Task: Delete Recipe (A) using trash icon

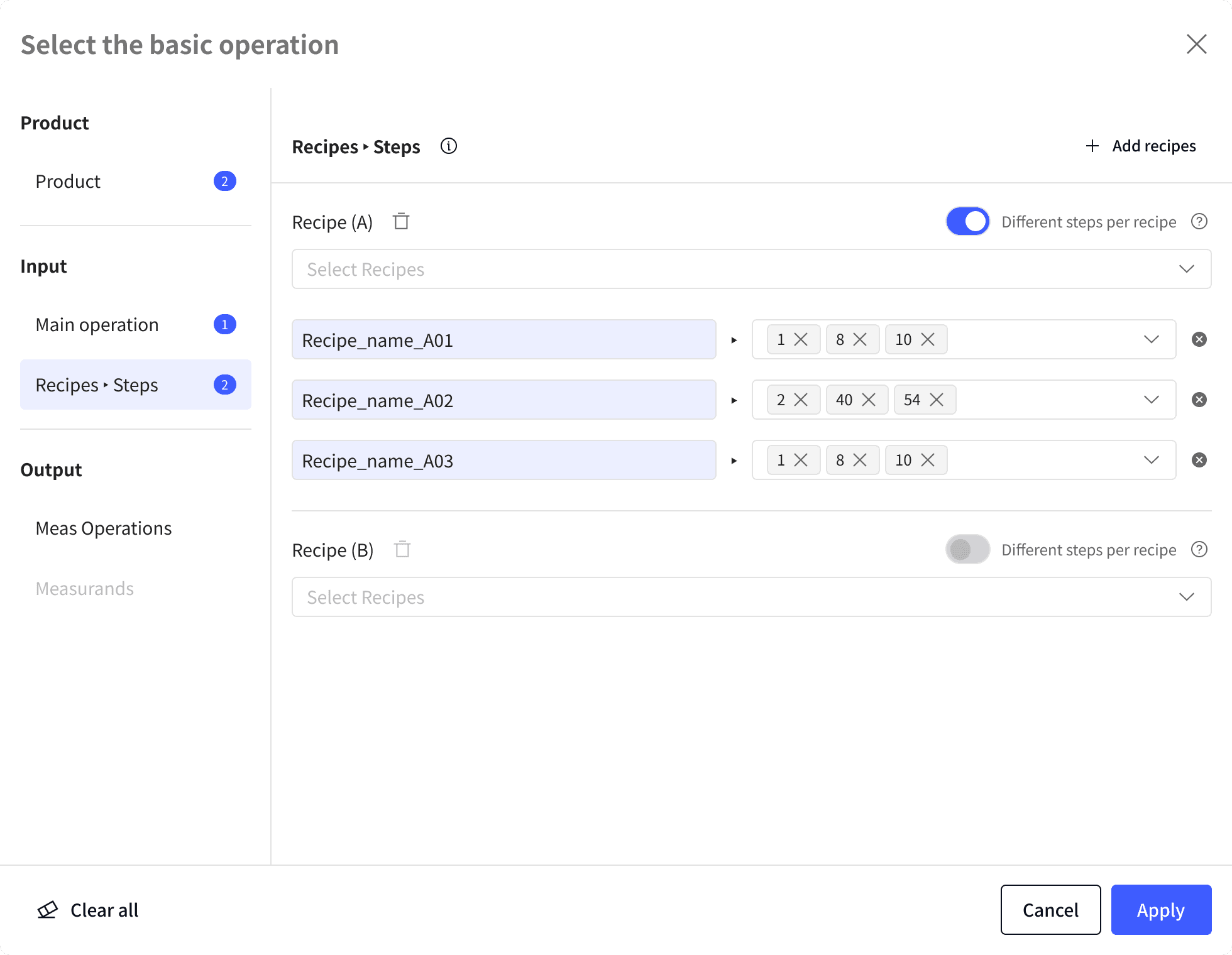Action: 401,222
